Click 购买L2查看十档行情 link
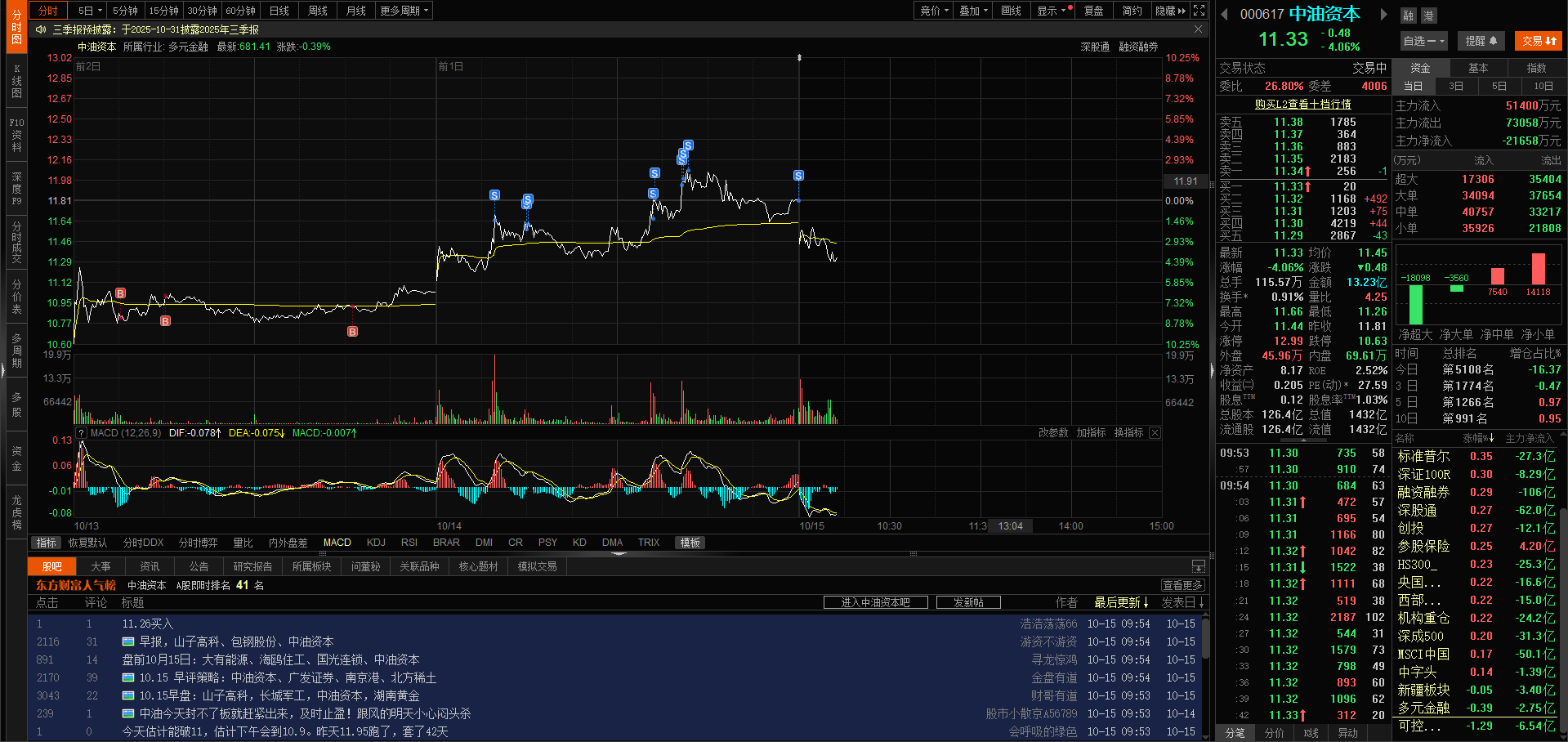Viewport: 1568px width, 742px height. click(1303, 105)
